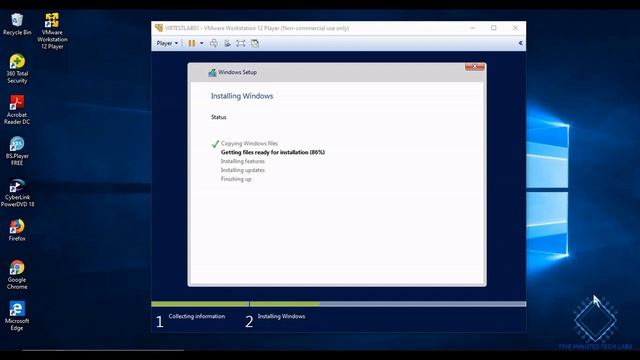Open Recycle Bin desktop icon
This screenshot has width=640, height=360.
(x=17, y=24)
